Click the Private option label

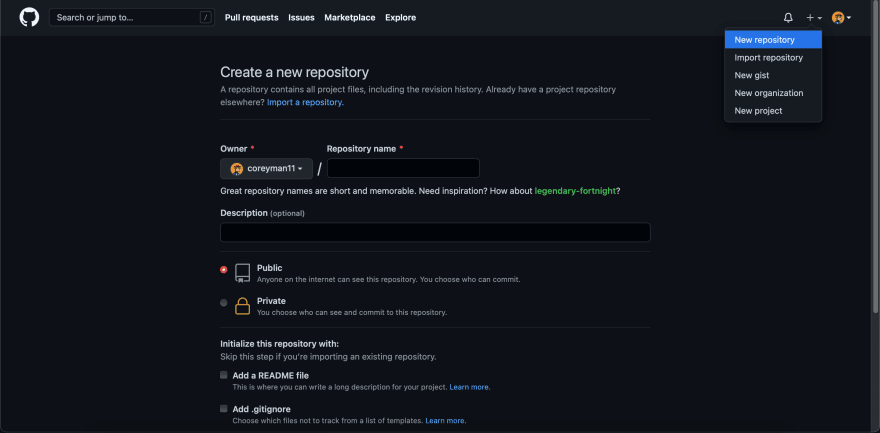coord(271,301)
